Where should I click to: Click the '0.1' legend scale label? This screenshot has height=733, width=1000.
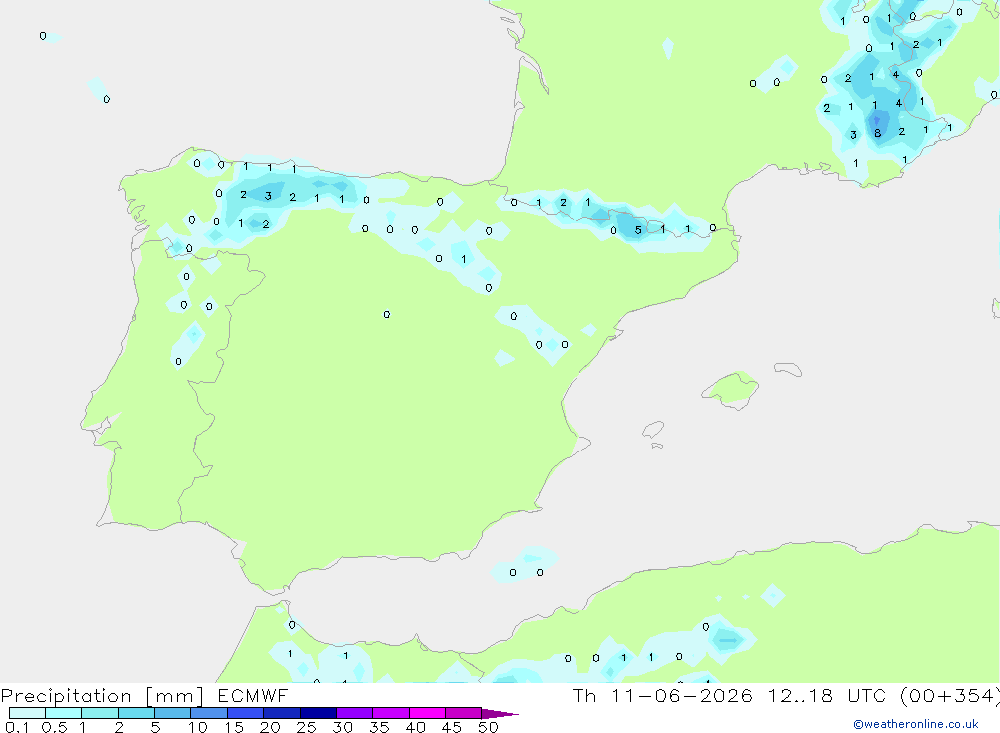click(17, 727)
